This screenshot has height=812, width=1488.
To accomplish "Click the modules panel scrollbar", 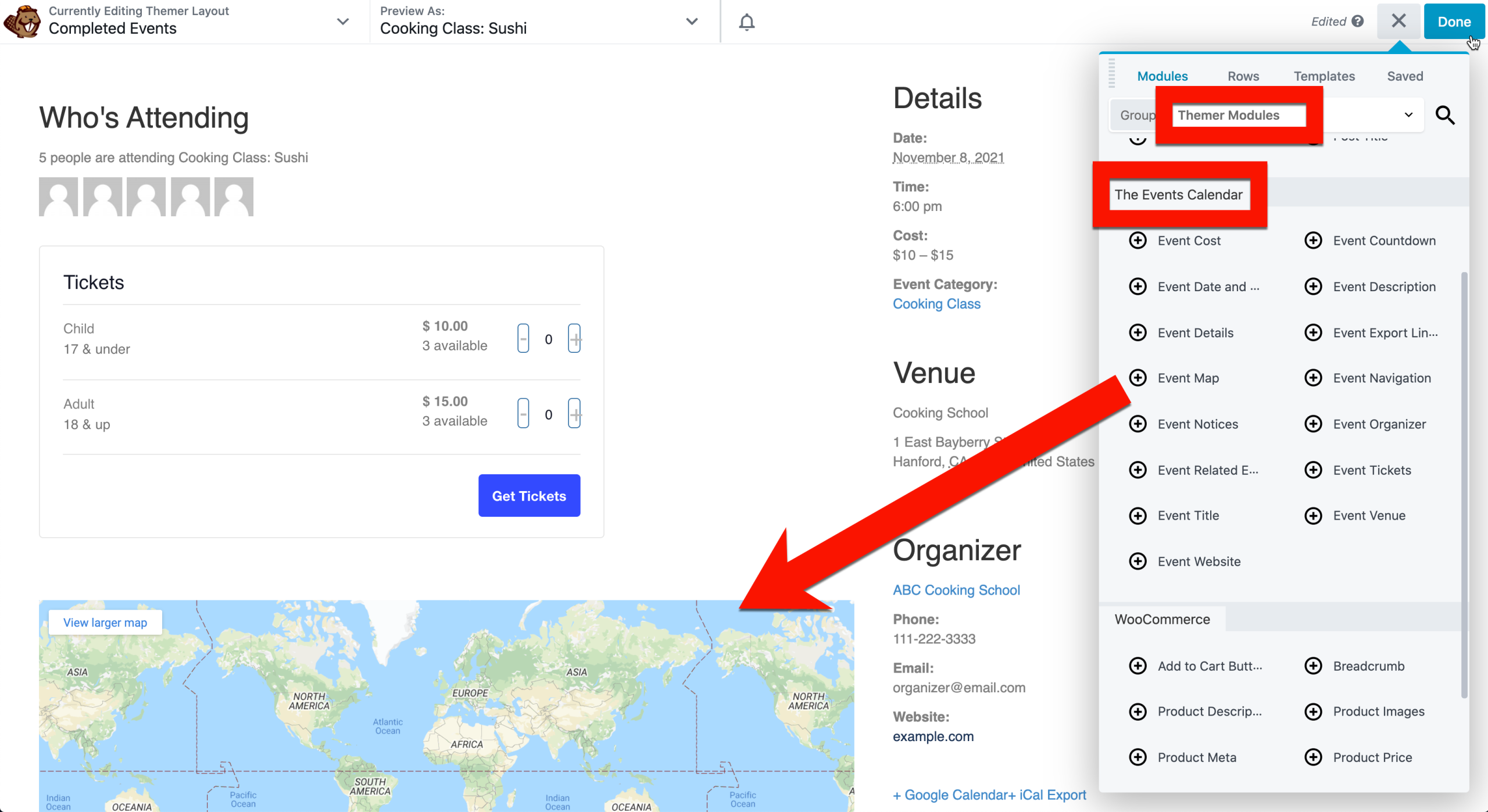I will [x=1464, y=485].
